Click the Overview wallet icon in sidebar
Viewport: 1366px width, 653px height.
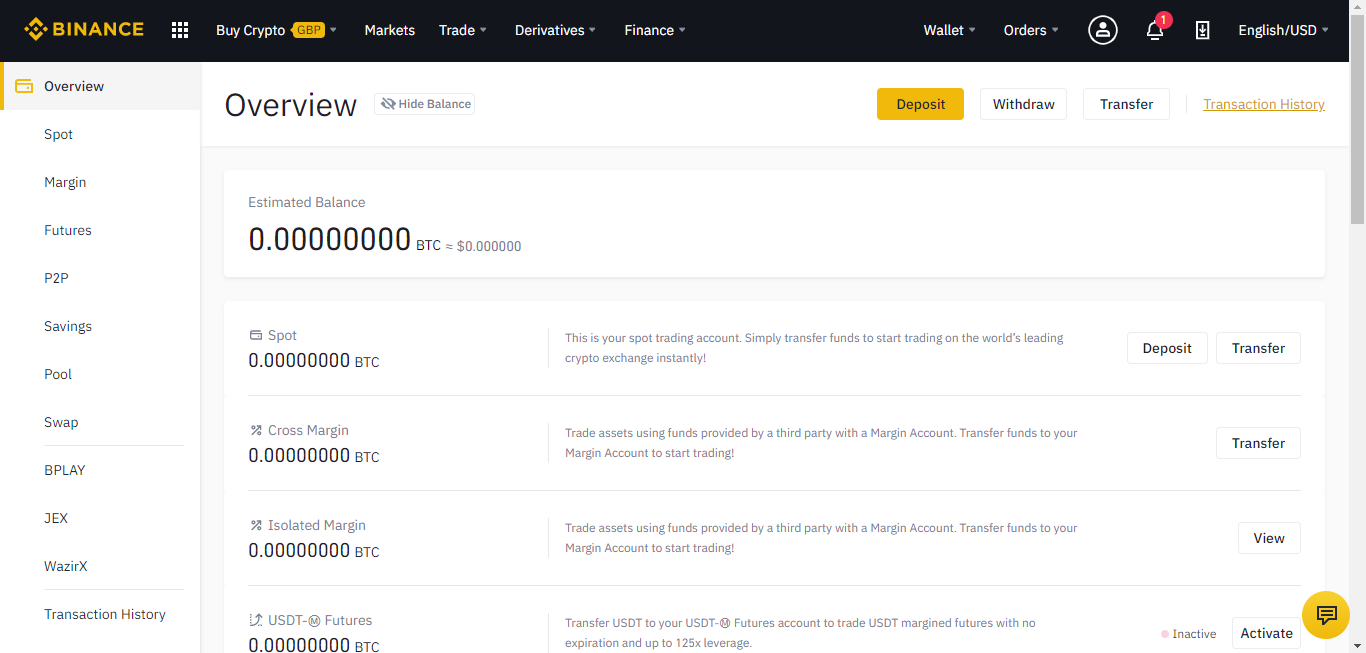(x=25, y=86)
